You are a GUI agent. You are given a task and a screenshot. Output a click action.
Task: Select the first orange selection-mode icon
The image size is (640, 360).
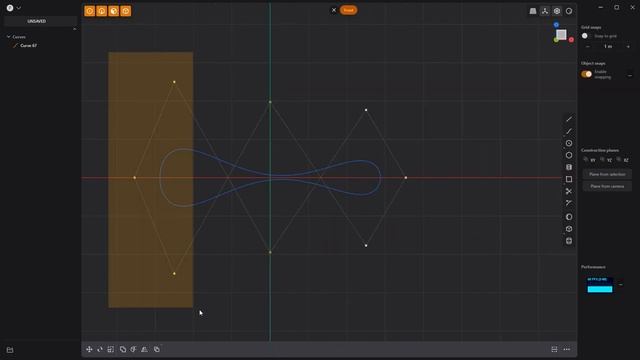pos(89,11)
